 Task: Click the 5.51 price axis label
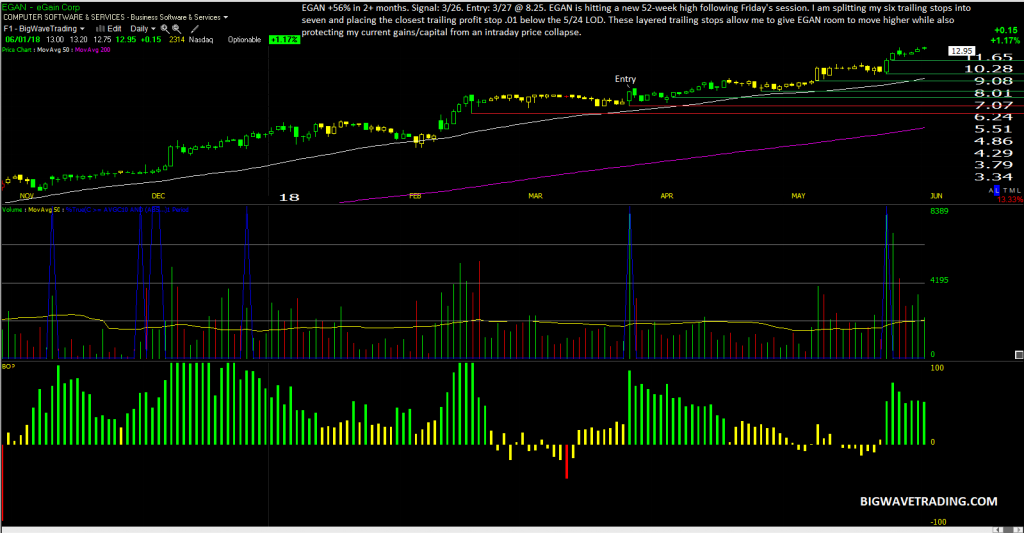(993, 129)
